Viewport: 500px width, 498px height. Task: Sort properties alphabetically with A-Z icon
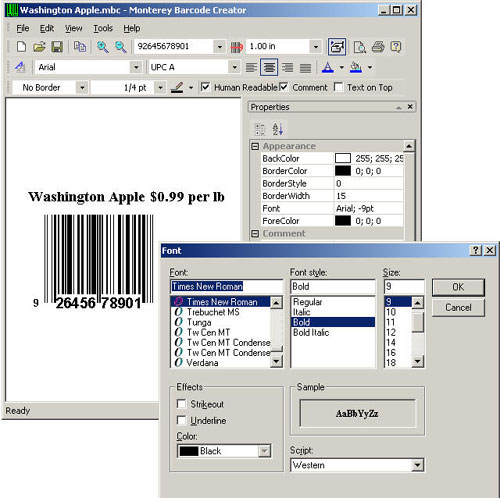(277, 129)
